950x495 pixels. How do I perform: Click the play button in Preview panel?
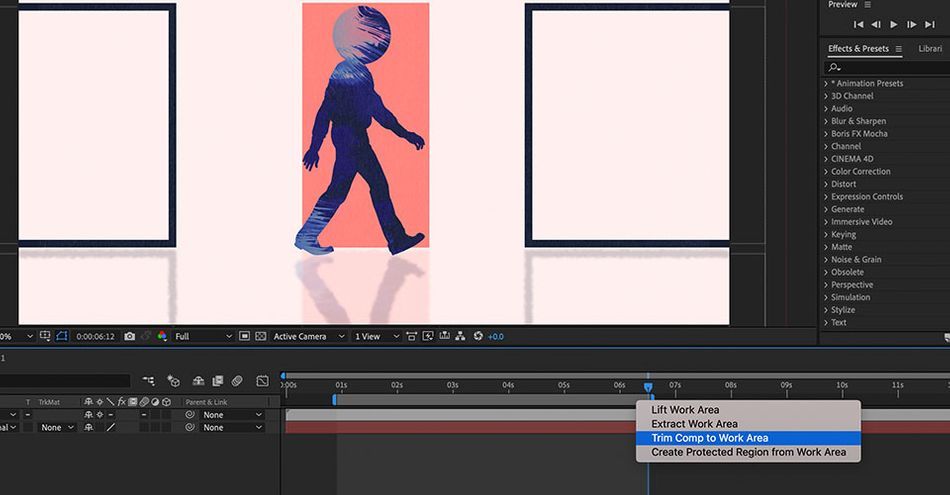click(894, 24)
